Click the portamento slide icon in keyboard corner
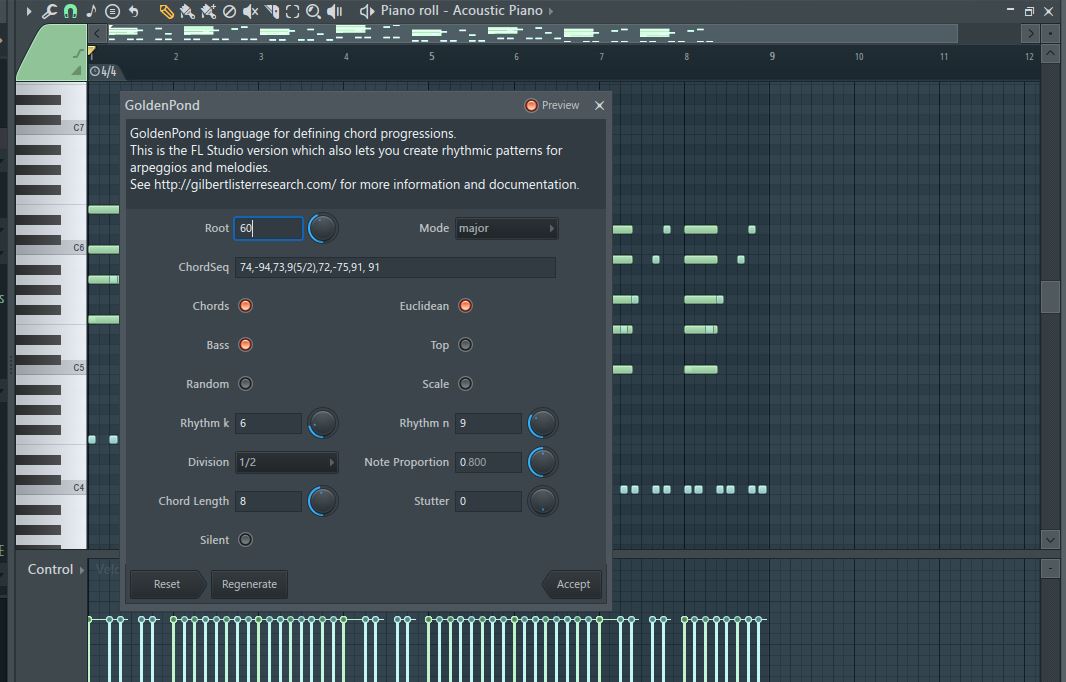The image size is (1066, 682). point(78,53)
